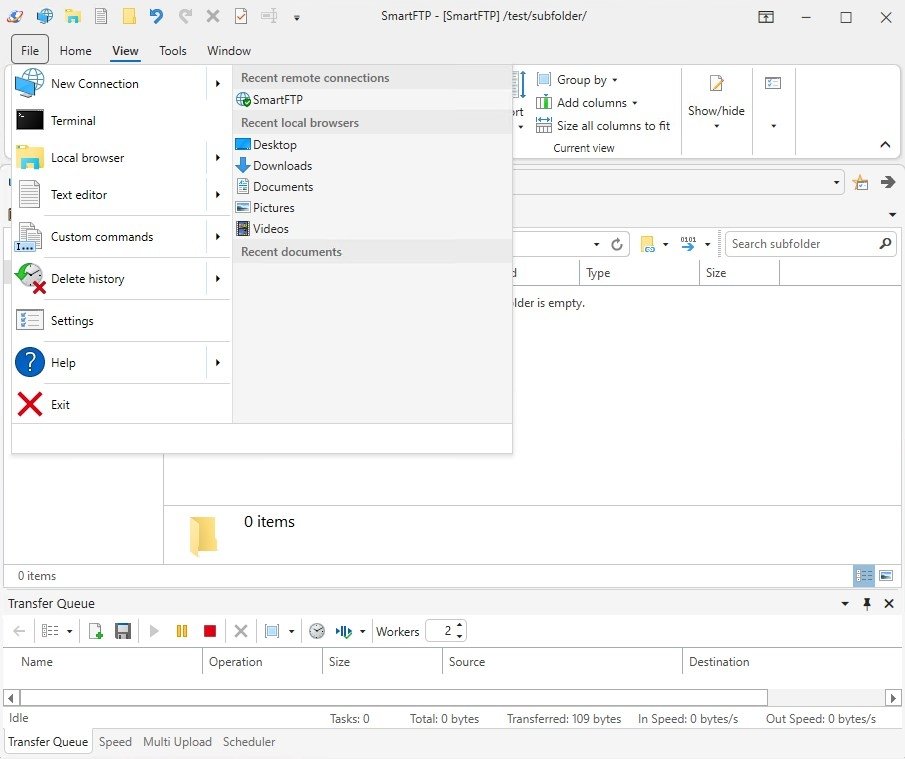This screenshot has height=759, width=905.
Task: Expand the Help submenu arrow
Action: (x=218, y=362)
